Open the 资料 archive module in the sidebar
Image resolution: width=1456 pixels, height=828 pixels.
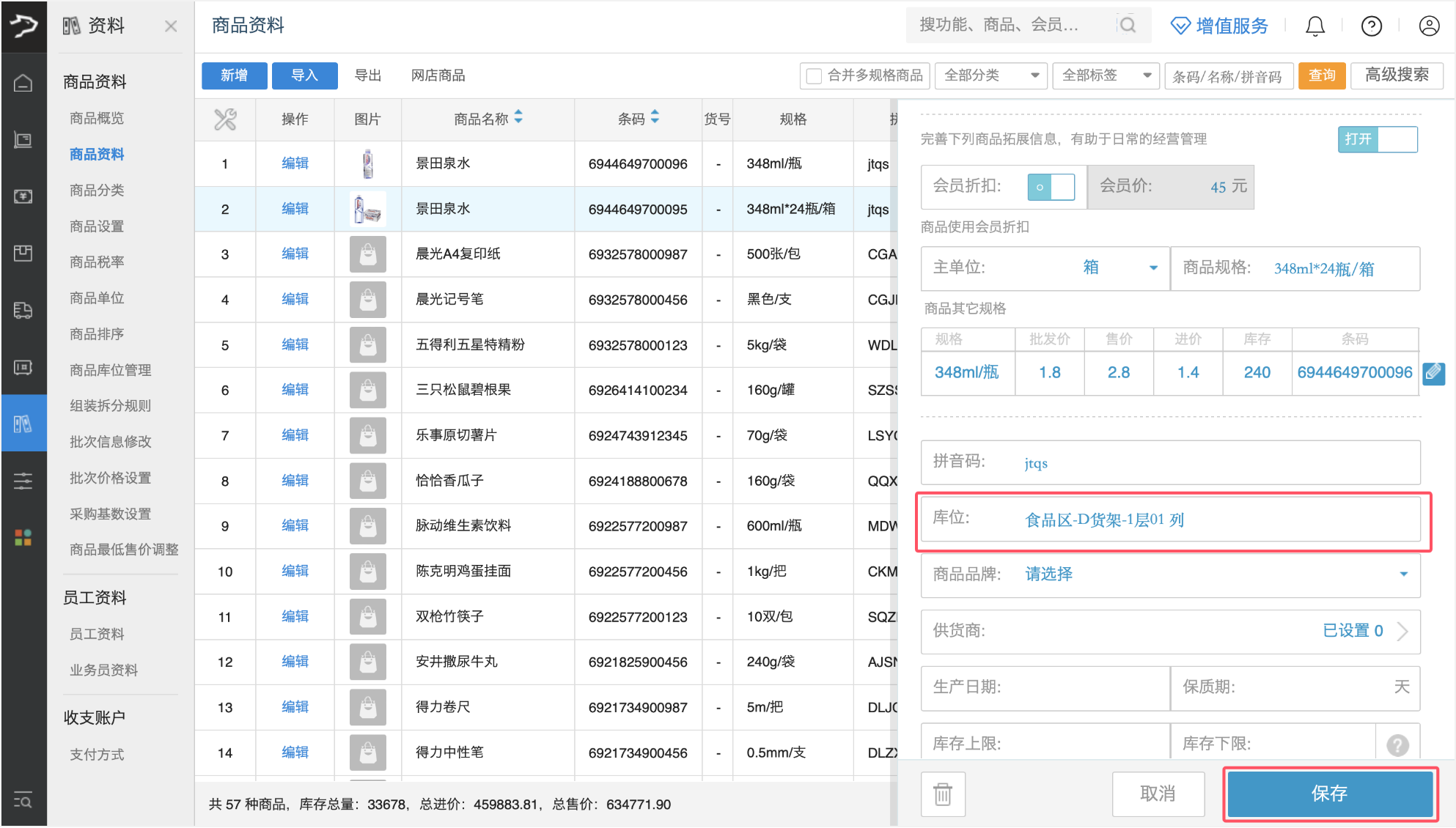pos(24,423)
